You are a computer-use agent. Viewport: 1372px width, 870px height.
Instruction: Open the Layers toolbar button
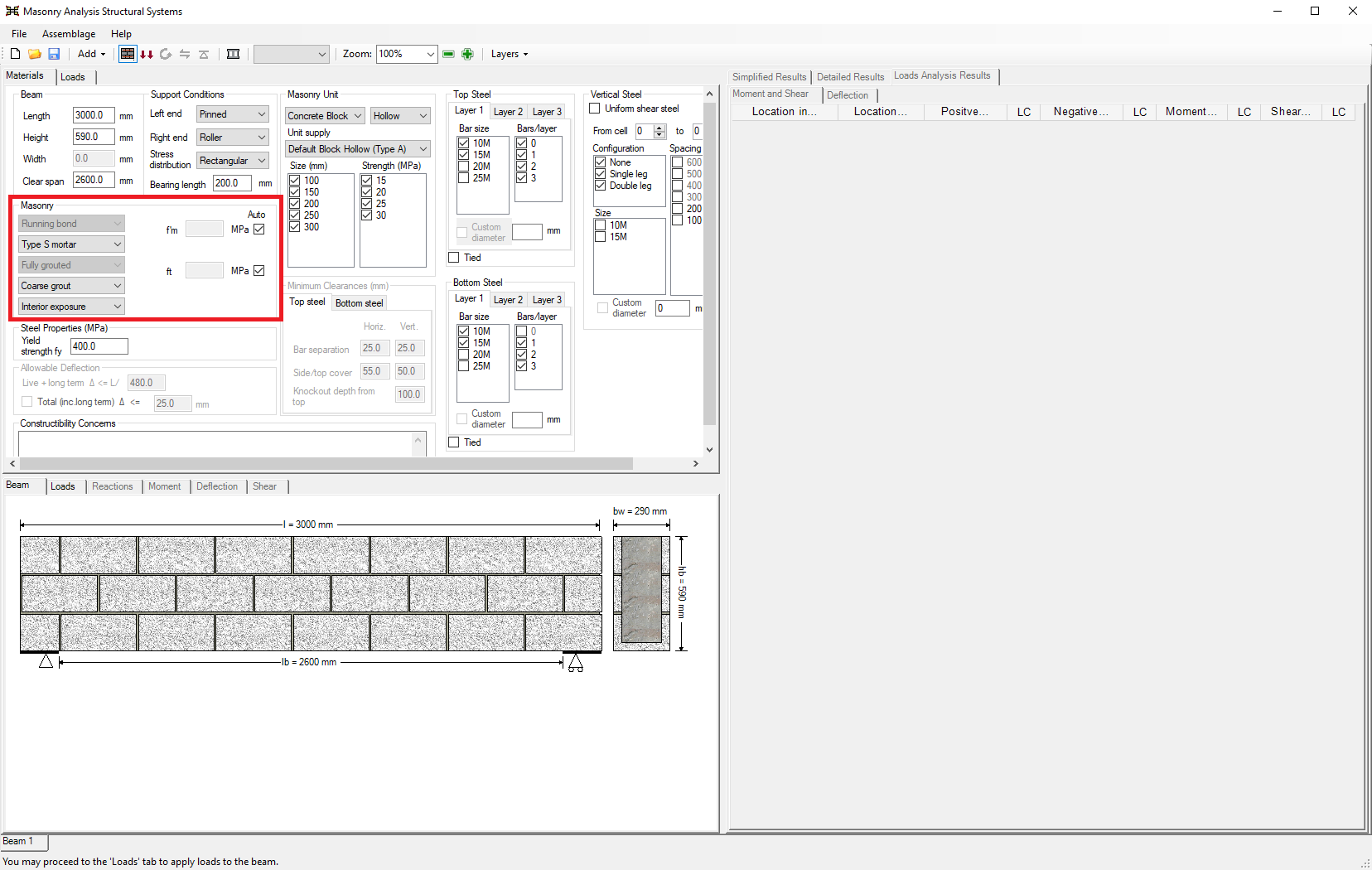pyautogui.click(x=509, y=54)
